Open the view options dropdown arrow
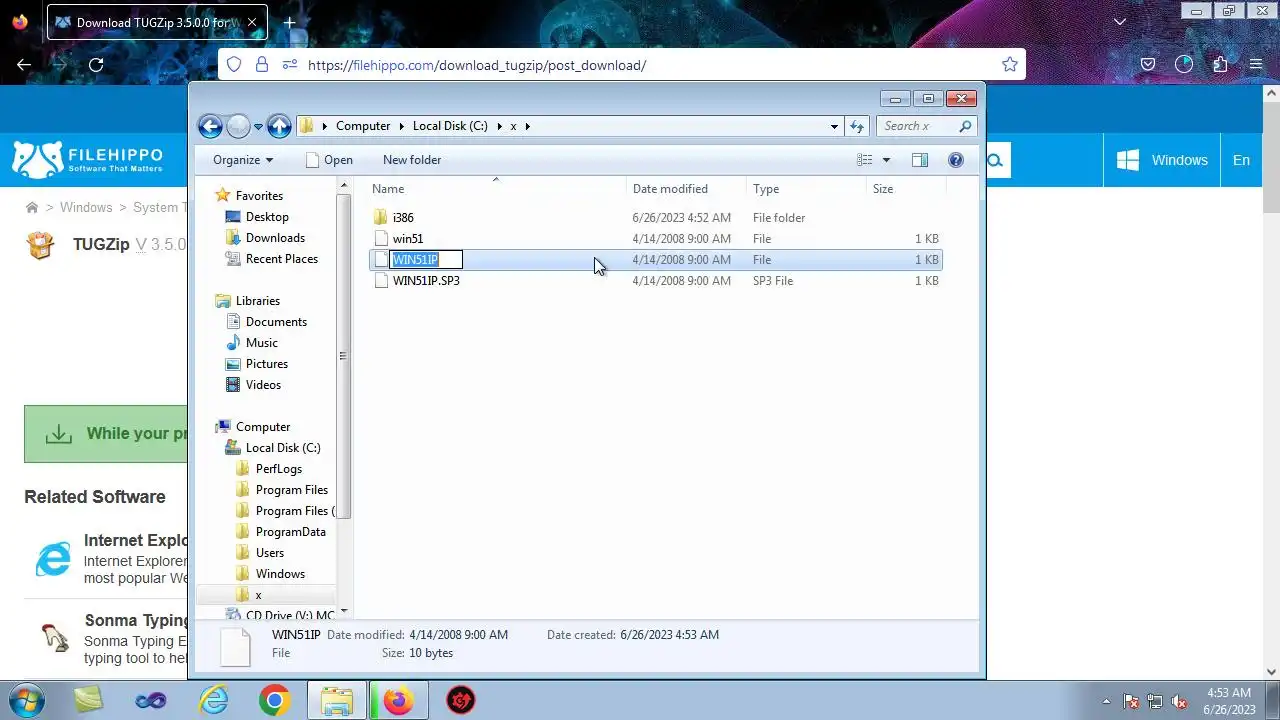The image size is (1280, 720). [x=886, y=160]
